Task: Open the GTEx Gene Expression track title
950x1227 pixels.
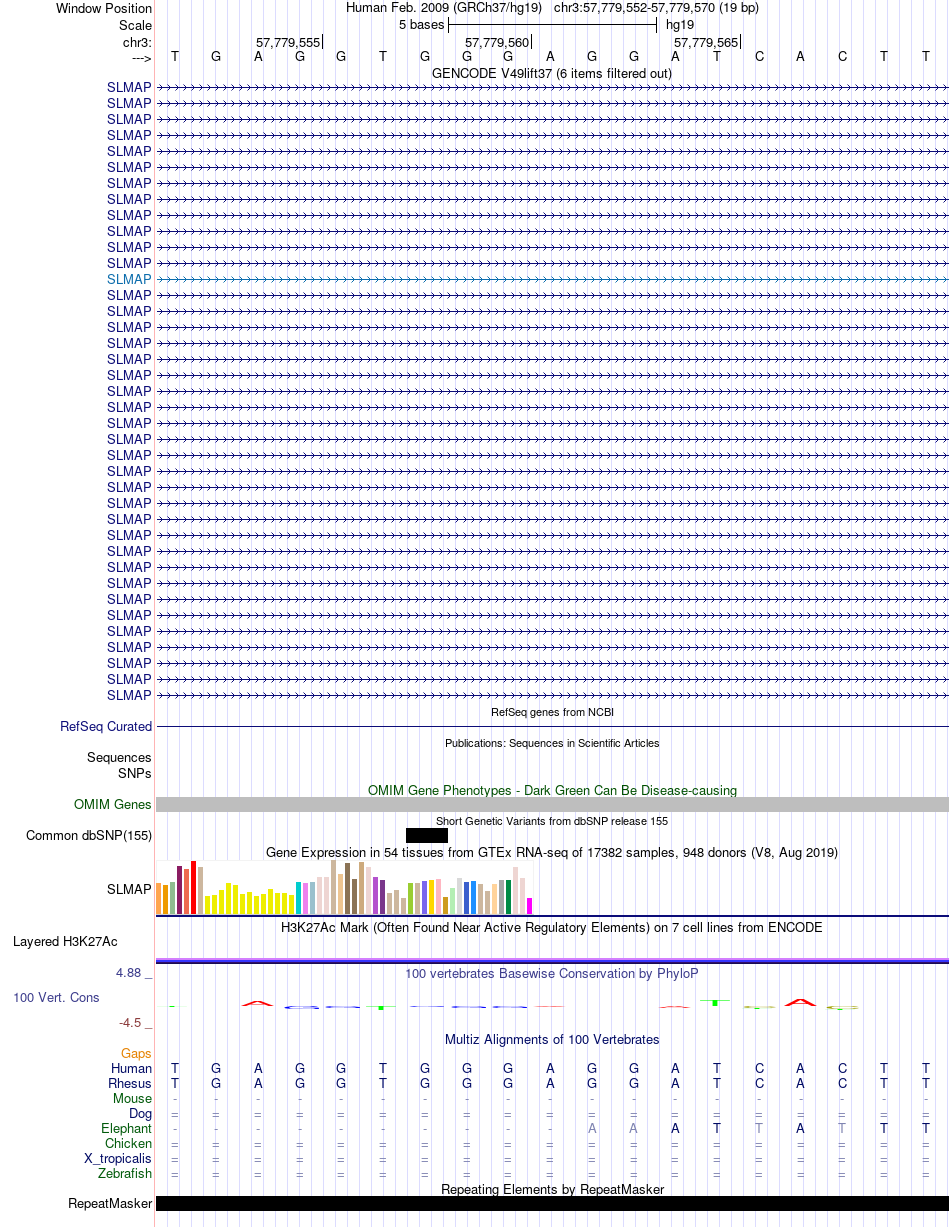Action: click(x=552, y=853)
